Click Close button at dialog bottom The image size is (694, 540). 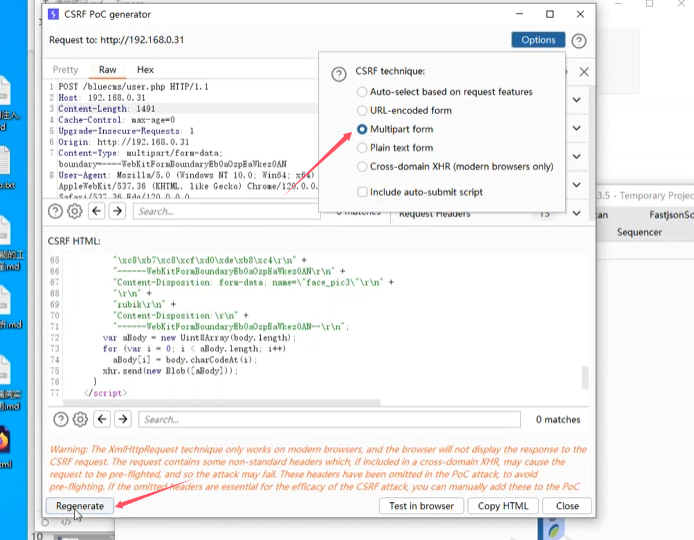(x=567, y=506)
